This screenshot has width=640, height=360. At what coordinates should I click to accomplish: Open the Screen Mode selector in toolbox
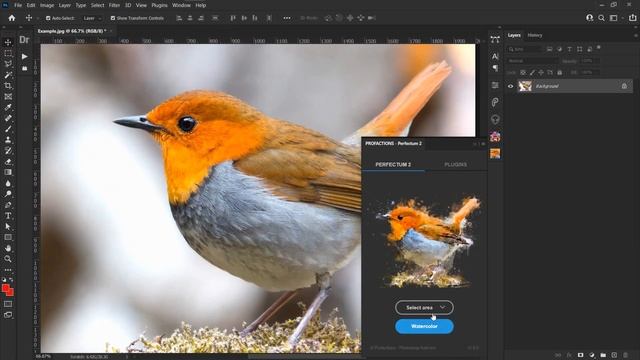[x=8, y=315]
